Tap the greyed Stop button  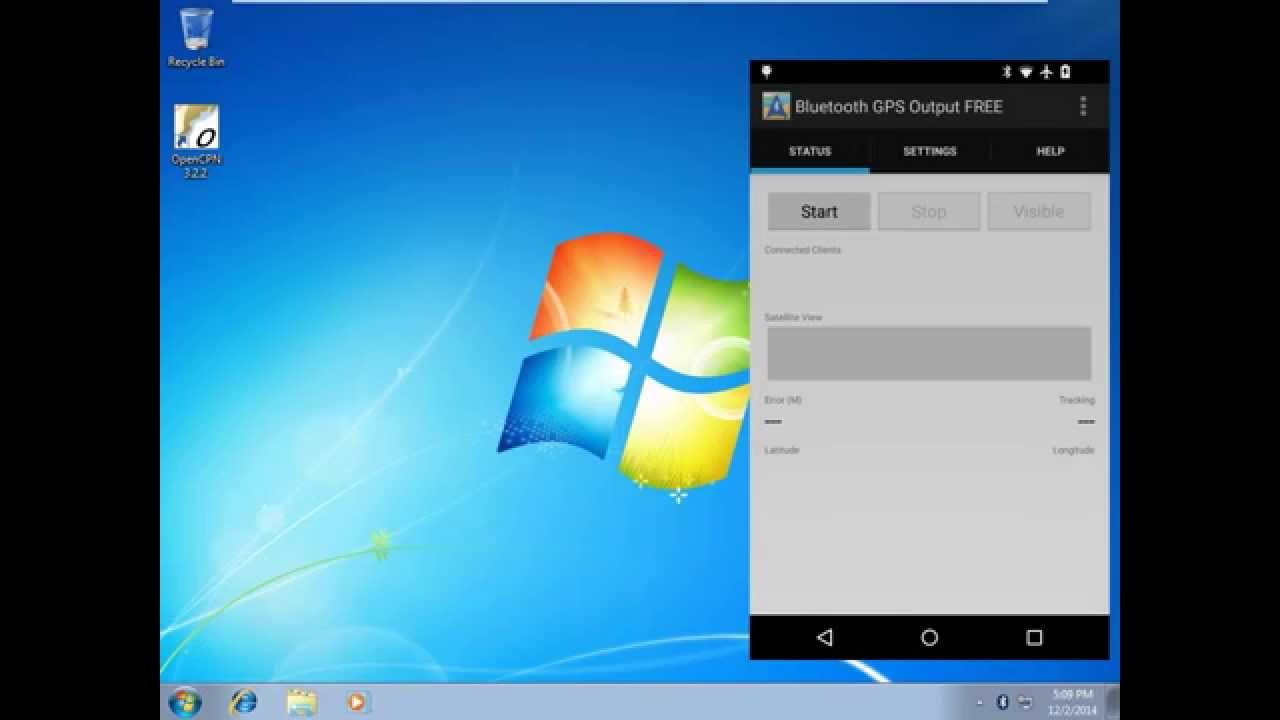[929, 211]
